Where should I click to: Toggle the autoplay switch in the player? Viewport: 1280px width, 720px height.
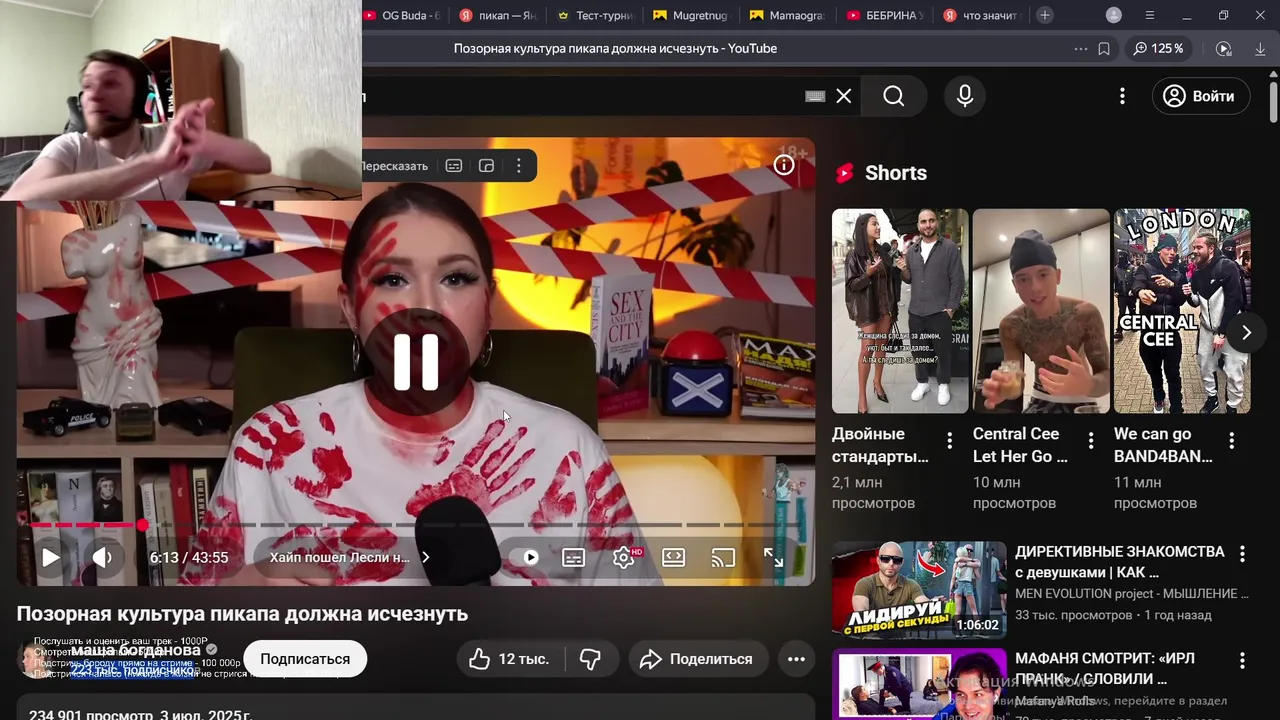coord(530,557)
